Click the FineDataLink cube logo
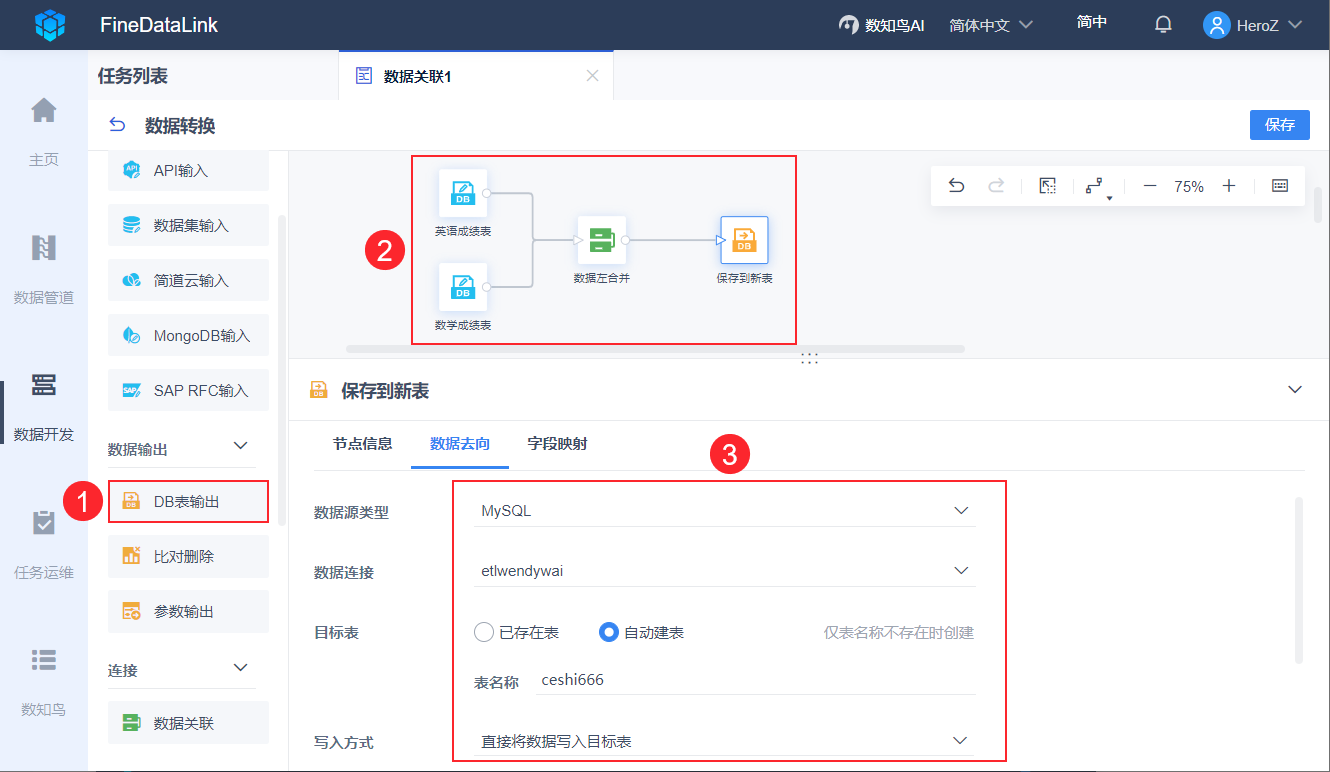The width and height of the screenshot is (1330, 772). point(50,25)
